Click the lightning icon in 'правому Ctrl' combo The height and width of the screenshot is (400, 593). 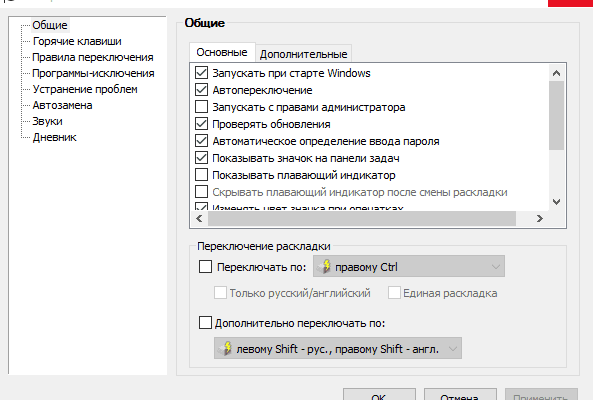324,267
